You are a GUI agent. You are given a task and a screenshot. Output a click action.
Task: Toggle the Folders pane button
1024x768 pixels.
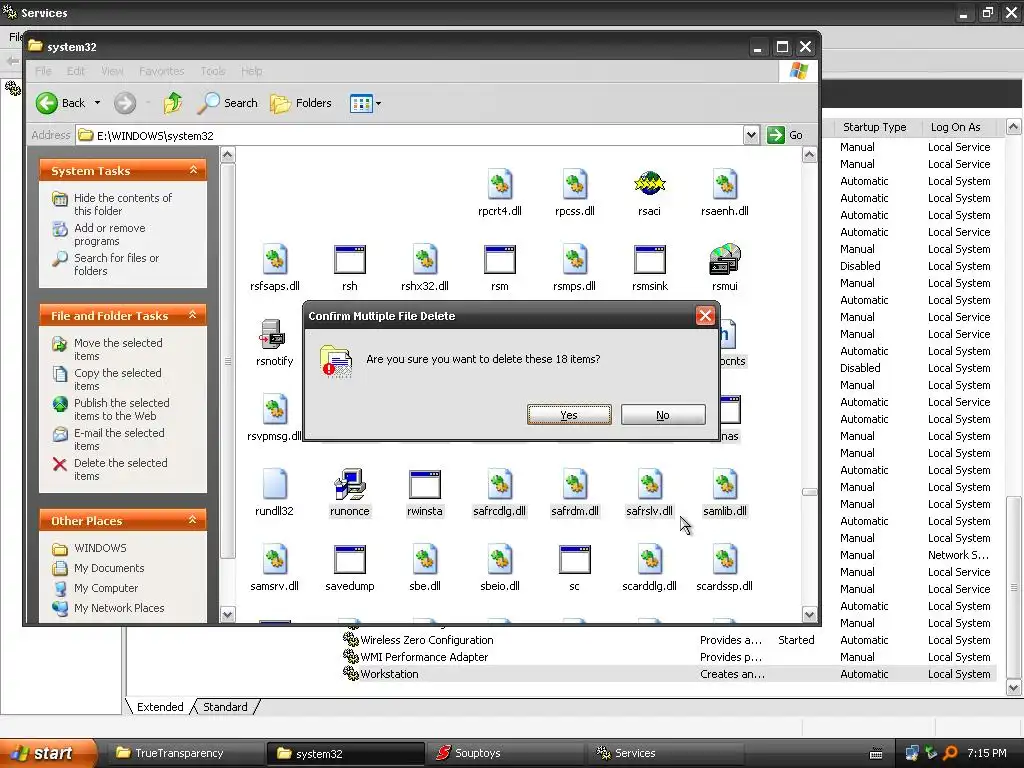coord(301,103)
